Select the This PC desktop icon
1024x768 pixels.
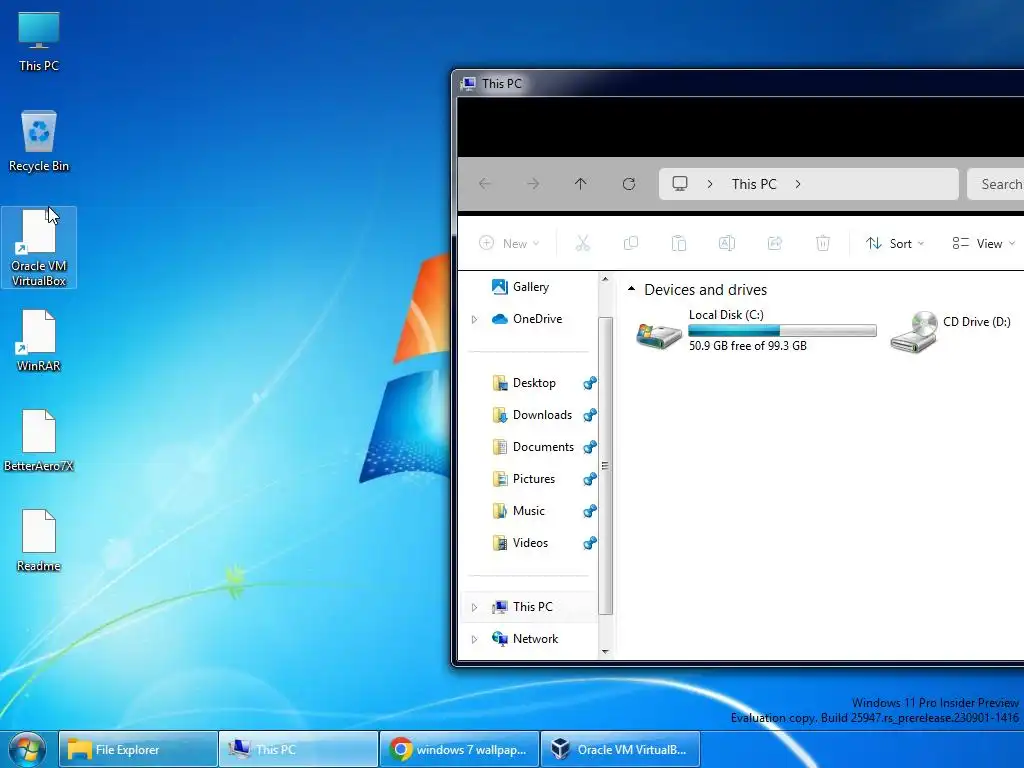pos(39,40)
